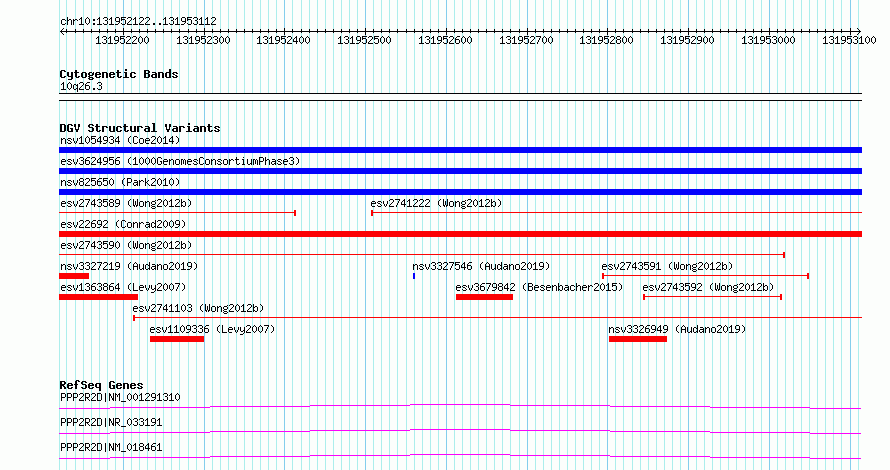Open nsv3327219 (Audano2019) label
The image size is (890, 470).
click(x=129, y=266)
